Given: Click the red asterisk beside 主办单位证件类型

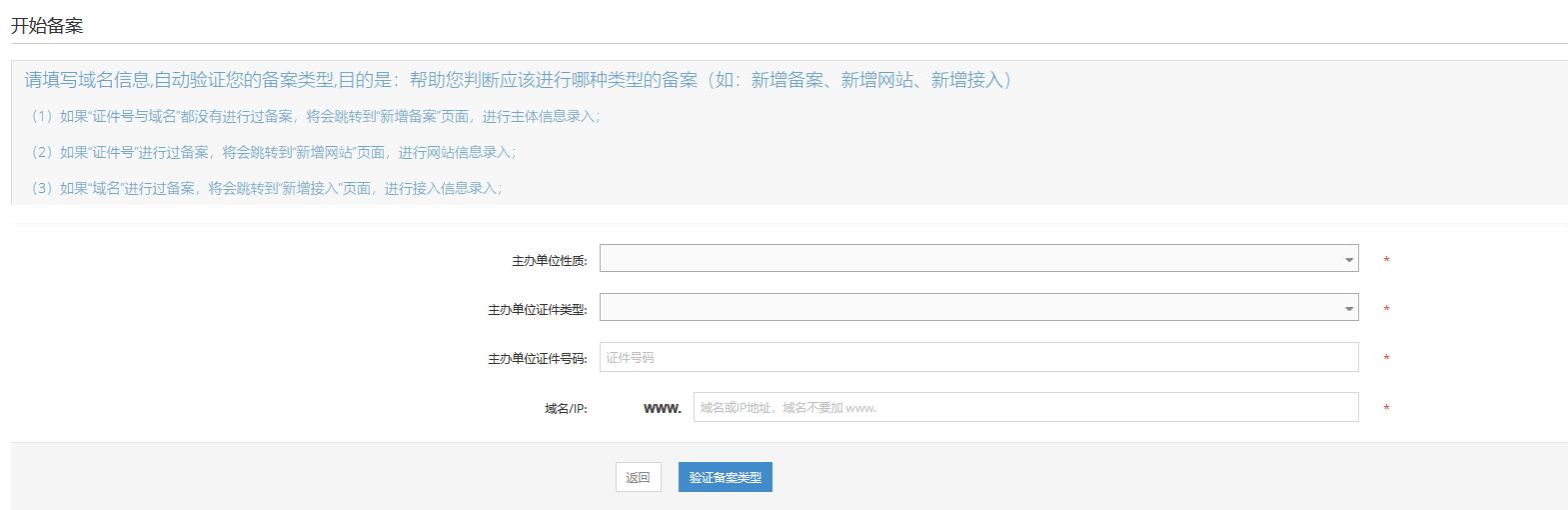Looking at the screenshot, I should [x=1386, y=310].
